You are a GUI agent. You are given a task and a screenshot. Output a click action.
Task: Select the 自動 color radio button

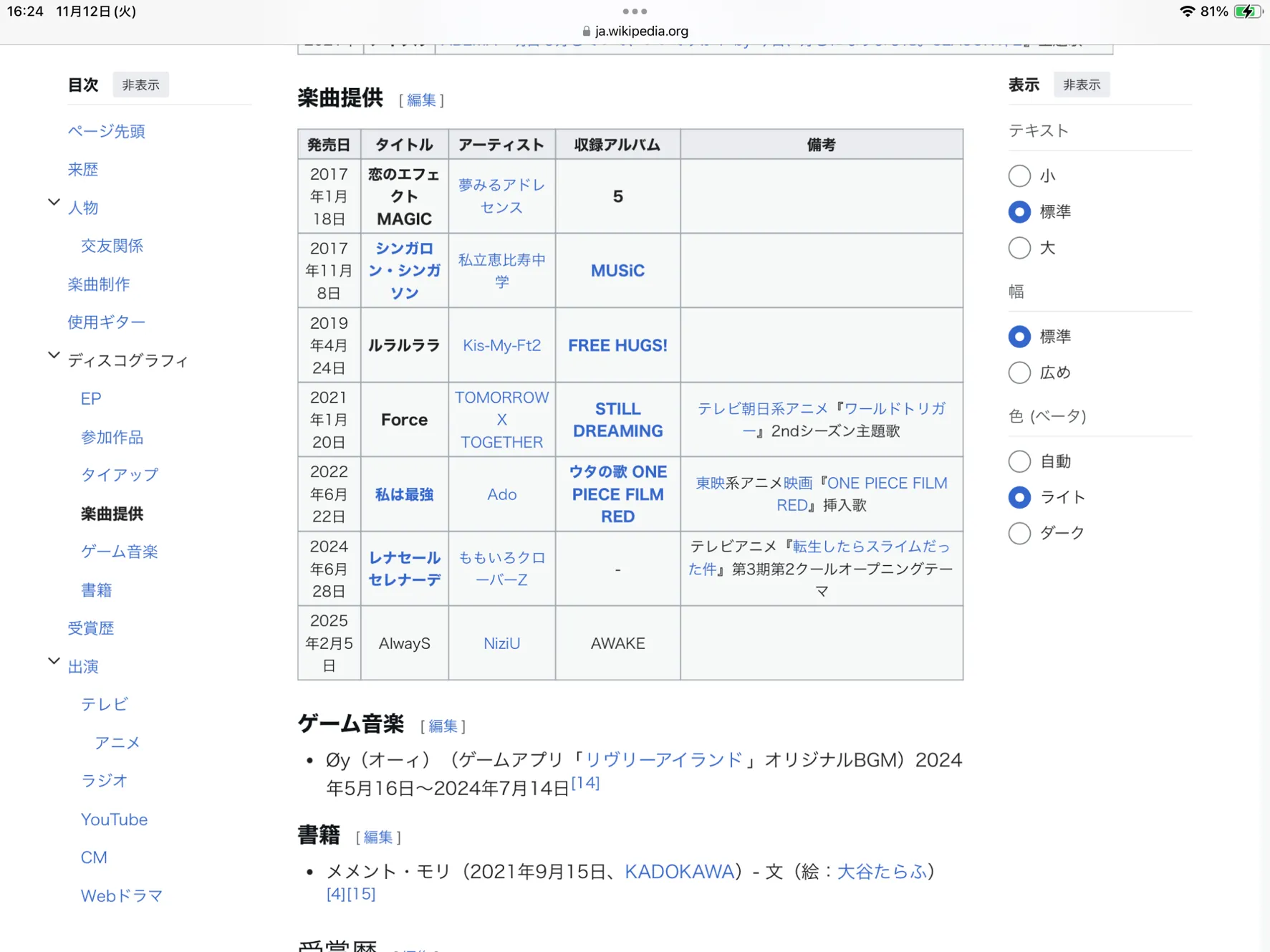pos(1019,461)
